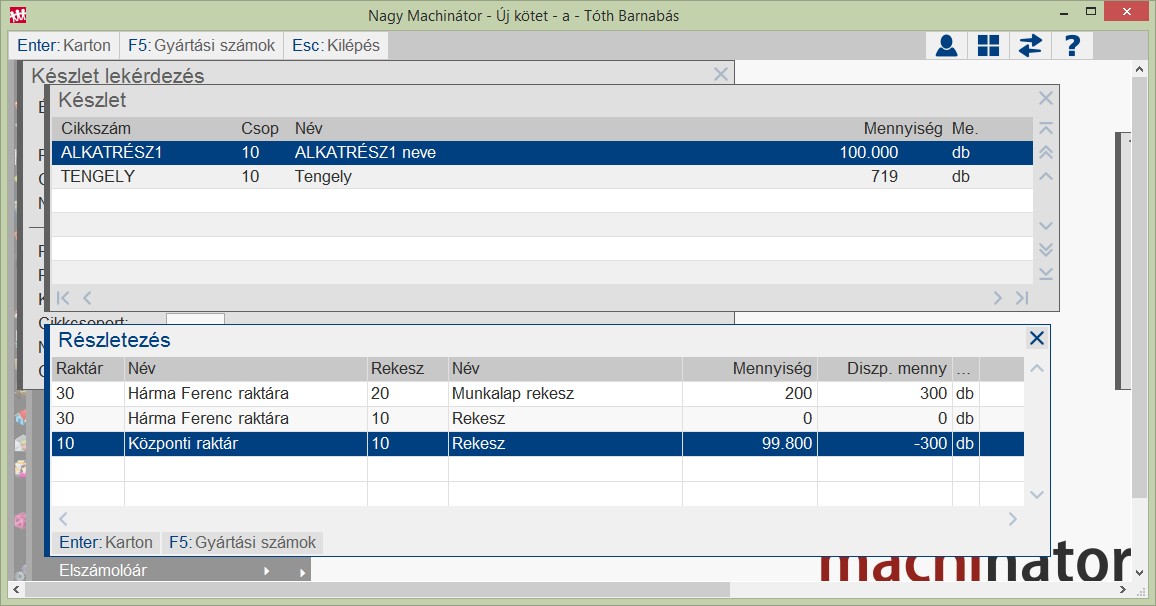Page down with double chevron in Készlet
This screenshot has width=1156, height=606.
pos(1045,250)
